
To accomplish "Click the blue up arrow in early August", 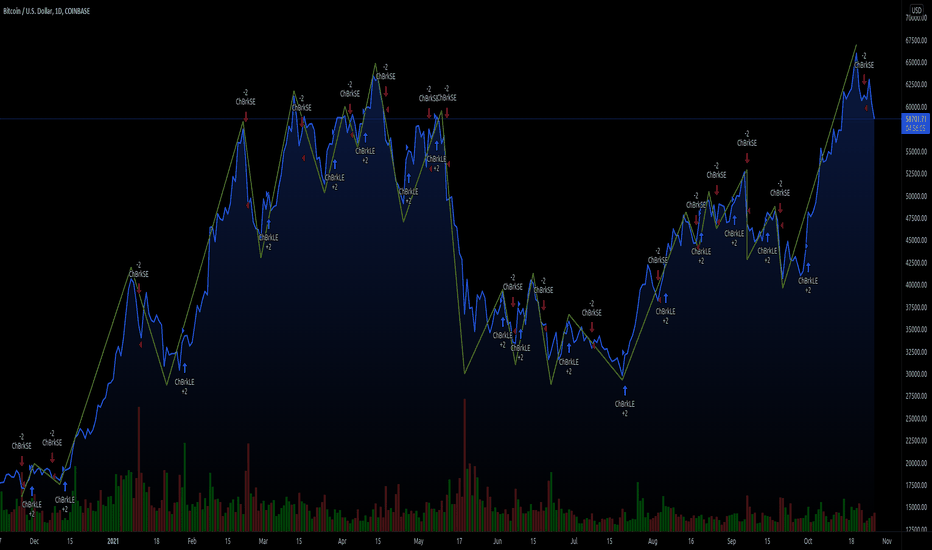I will [666, 298].
